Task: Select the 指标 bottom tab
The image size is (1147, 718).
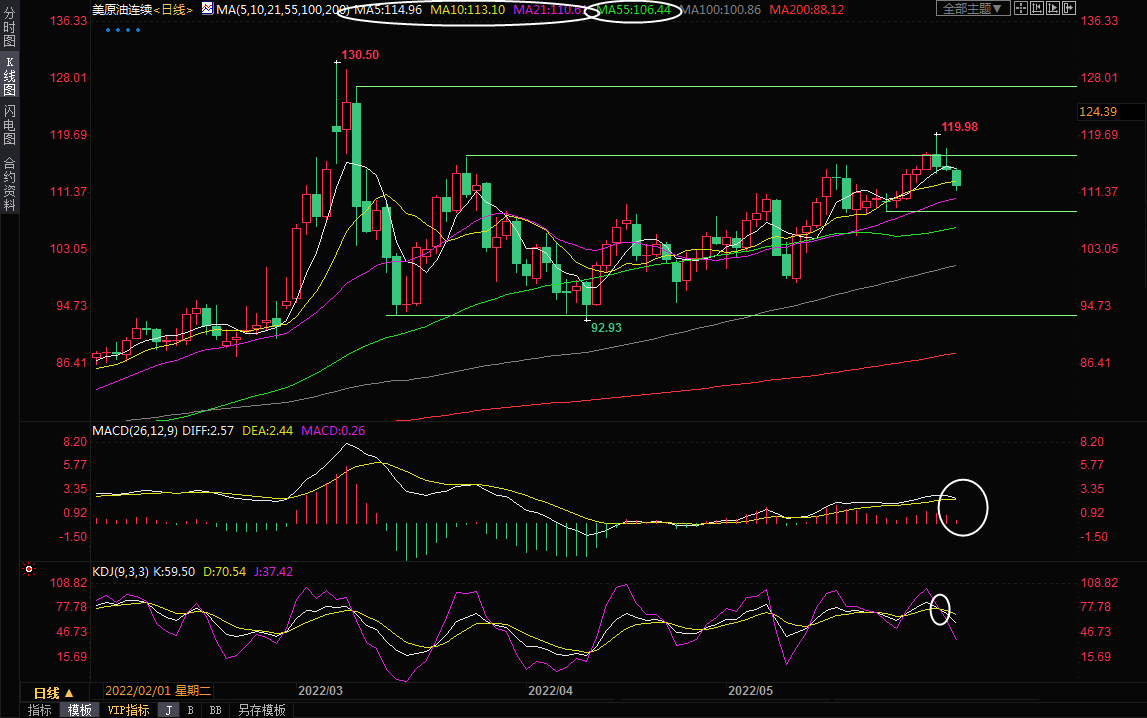Action: tap(40, 710)
